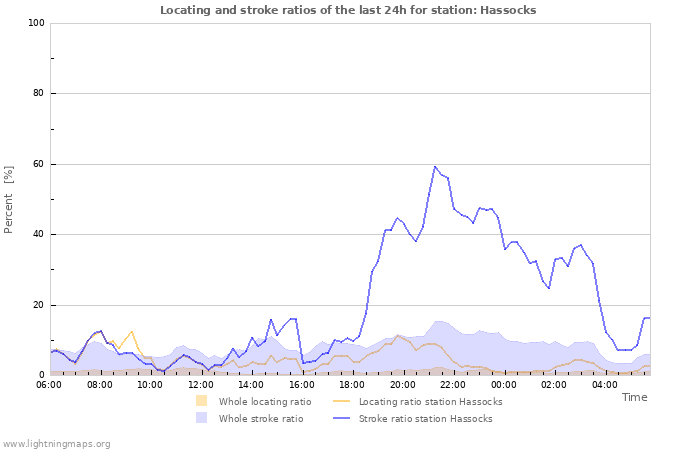Click the 02:00 time axis tick
700x450 pixels.
(554, 384)
